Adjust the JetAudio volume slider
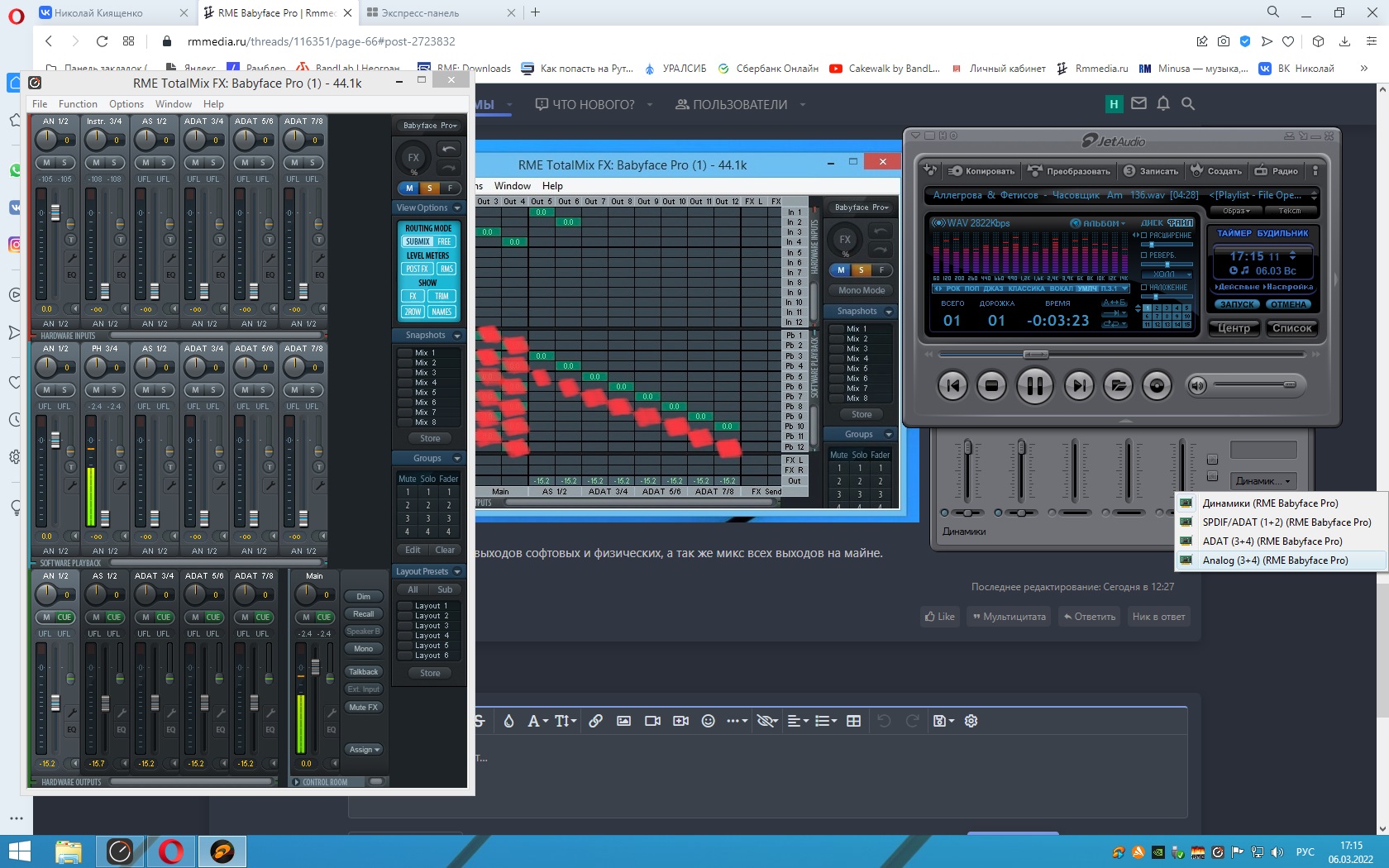 click(1255, 384)
